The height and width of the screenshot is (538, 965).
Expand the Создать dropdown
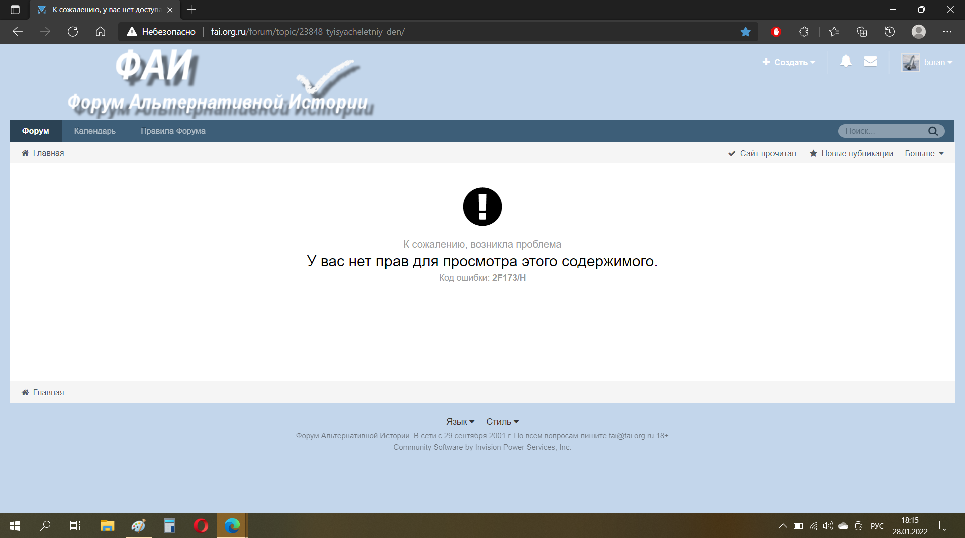(788, 62)
